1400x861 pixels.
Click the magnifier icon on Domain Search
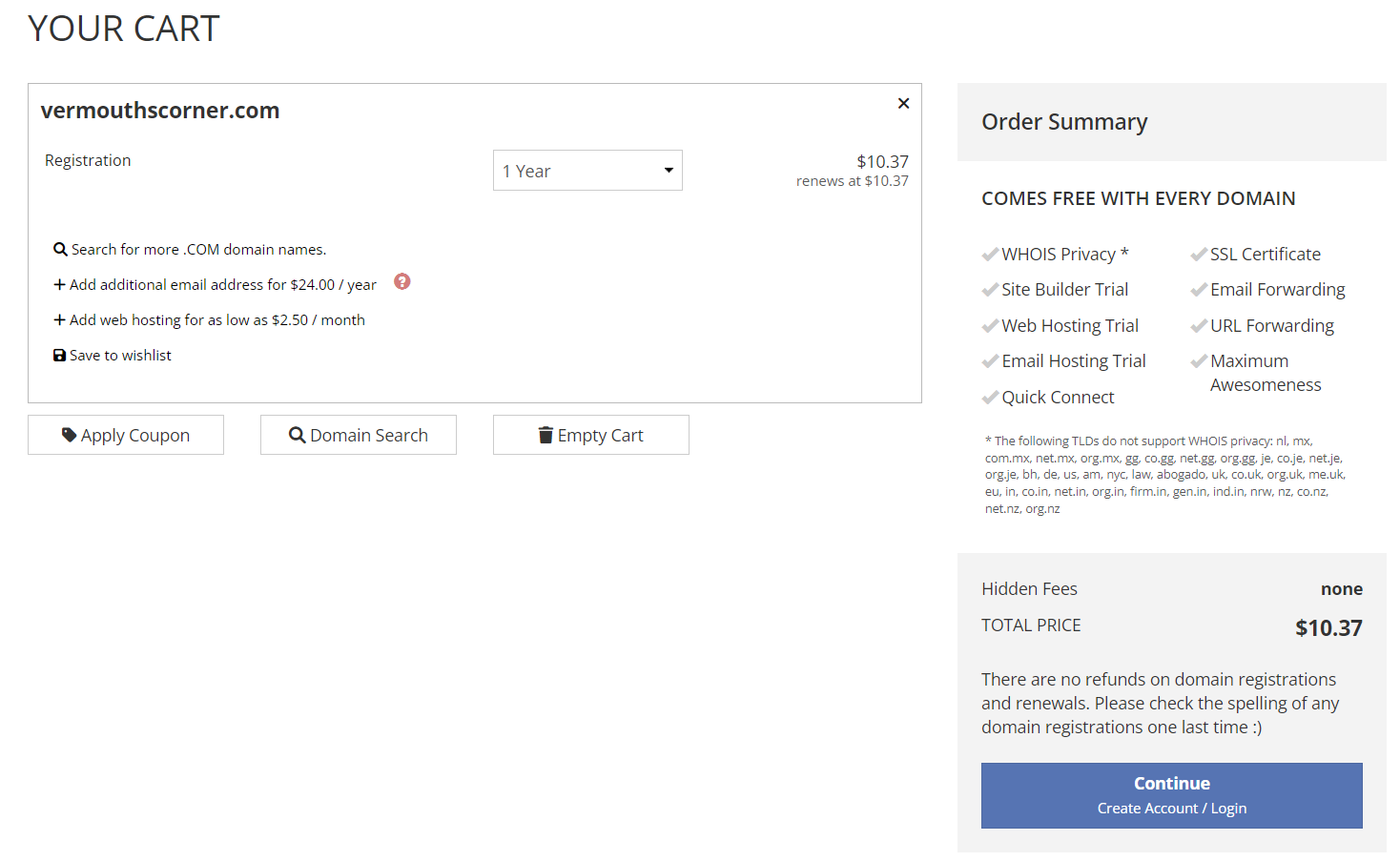click(x=298, y=435)
